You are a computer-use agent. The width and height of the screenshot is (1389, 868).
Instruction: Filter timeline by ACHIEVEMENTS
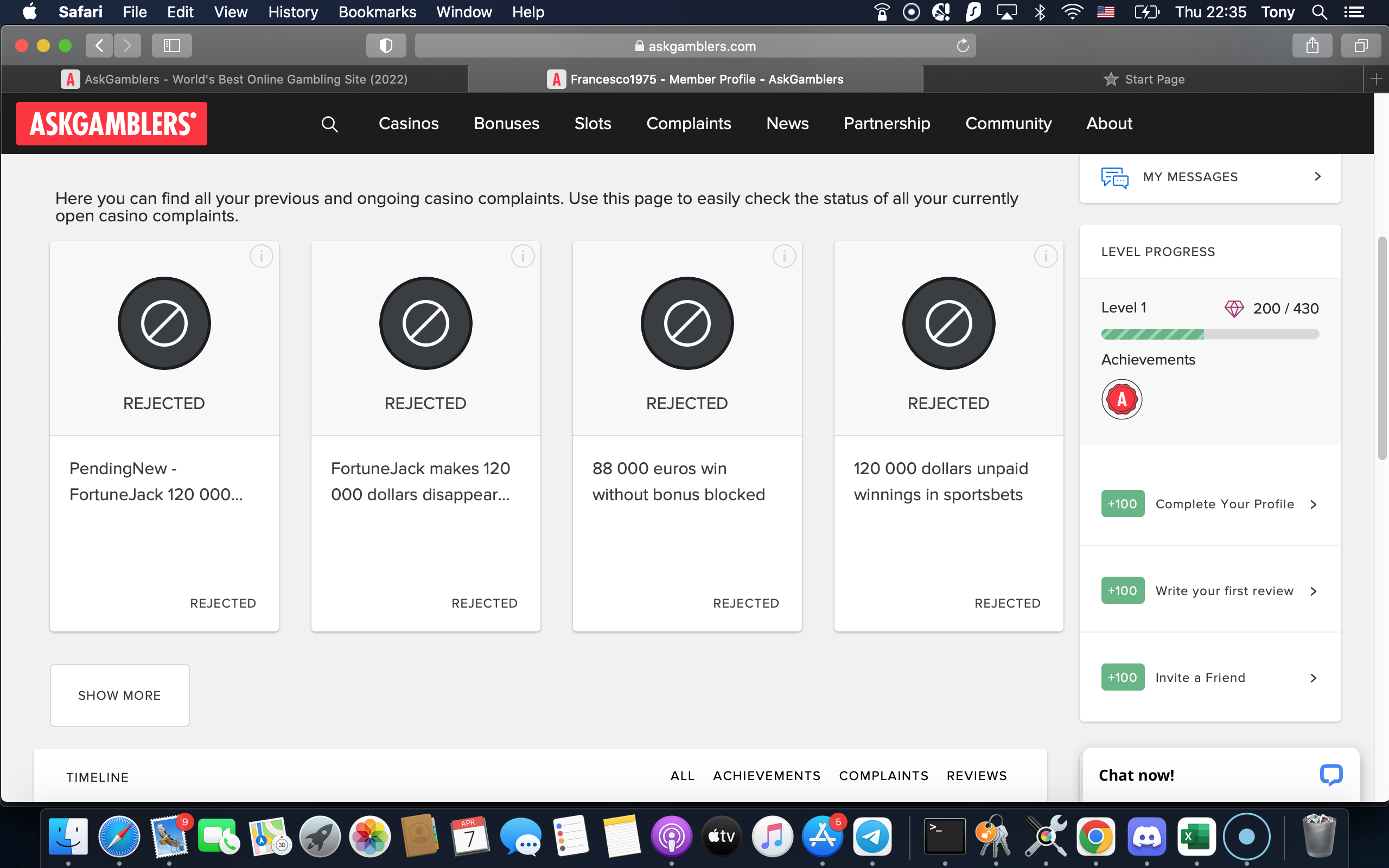(767, 776)
